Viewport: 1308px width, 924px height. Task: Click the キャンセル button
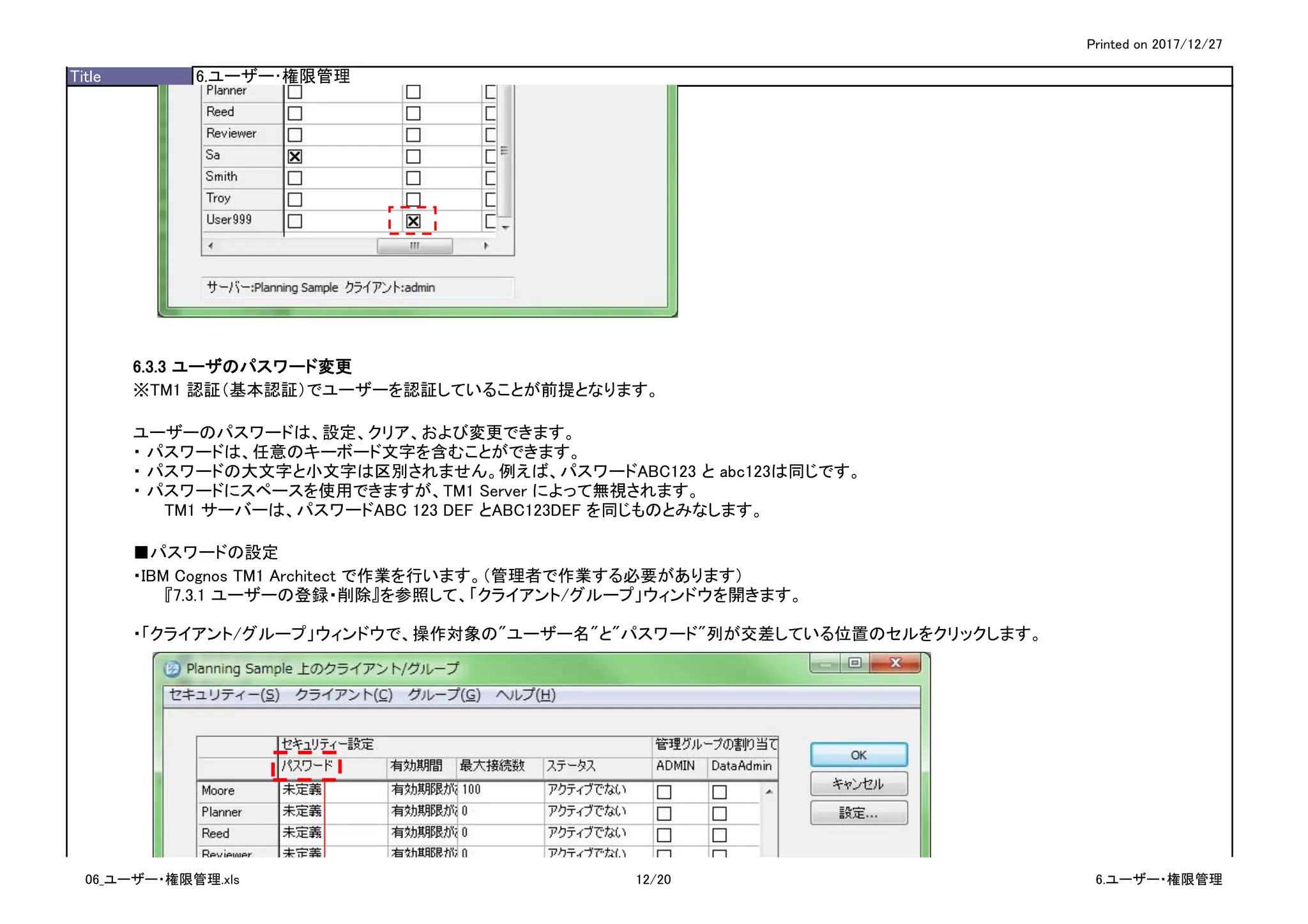[858, 784]
